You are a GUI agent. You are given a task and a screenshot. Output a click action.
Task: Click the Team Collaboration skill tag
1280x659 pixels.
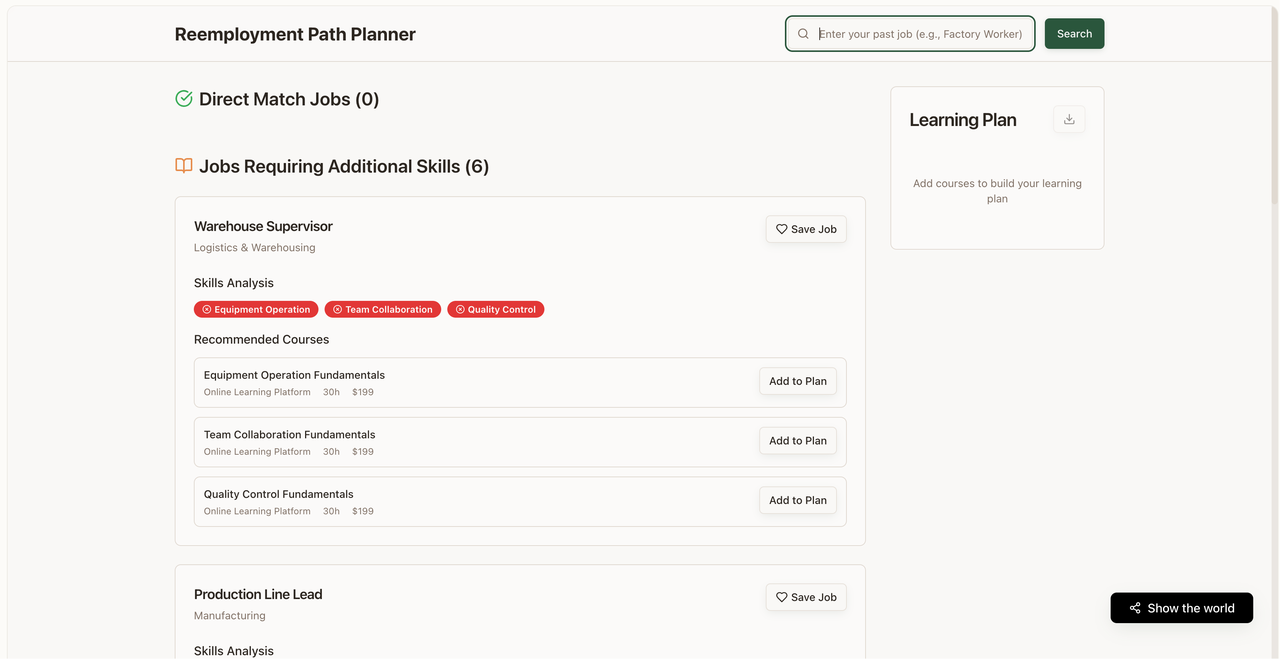[383, 310]
